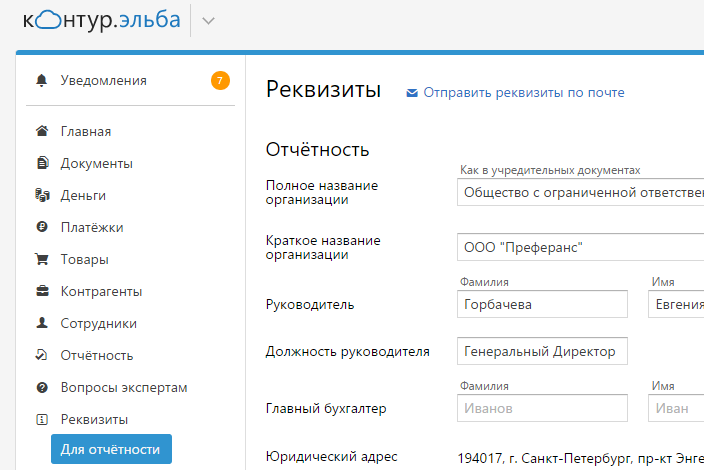Click the shopping cart icon for Товары
Screen dimensions: 704x470
pos(42,259)
